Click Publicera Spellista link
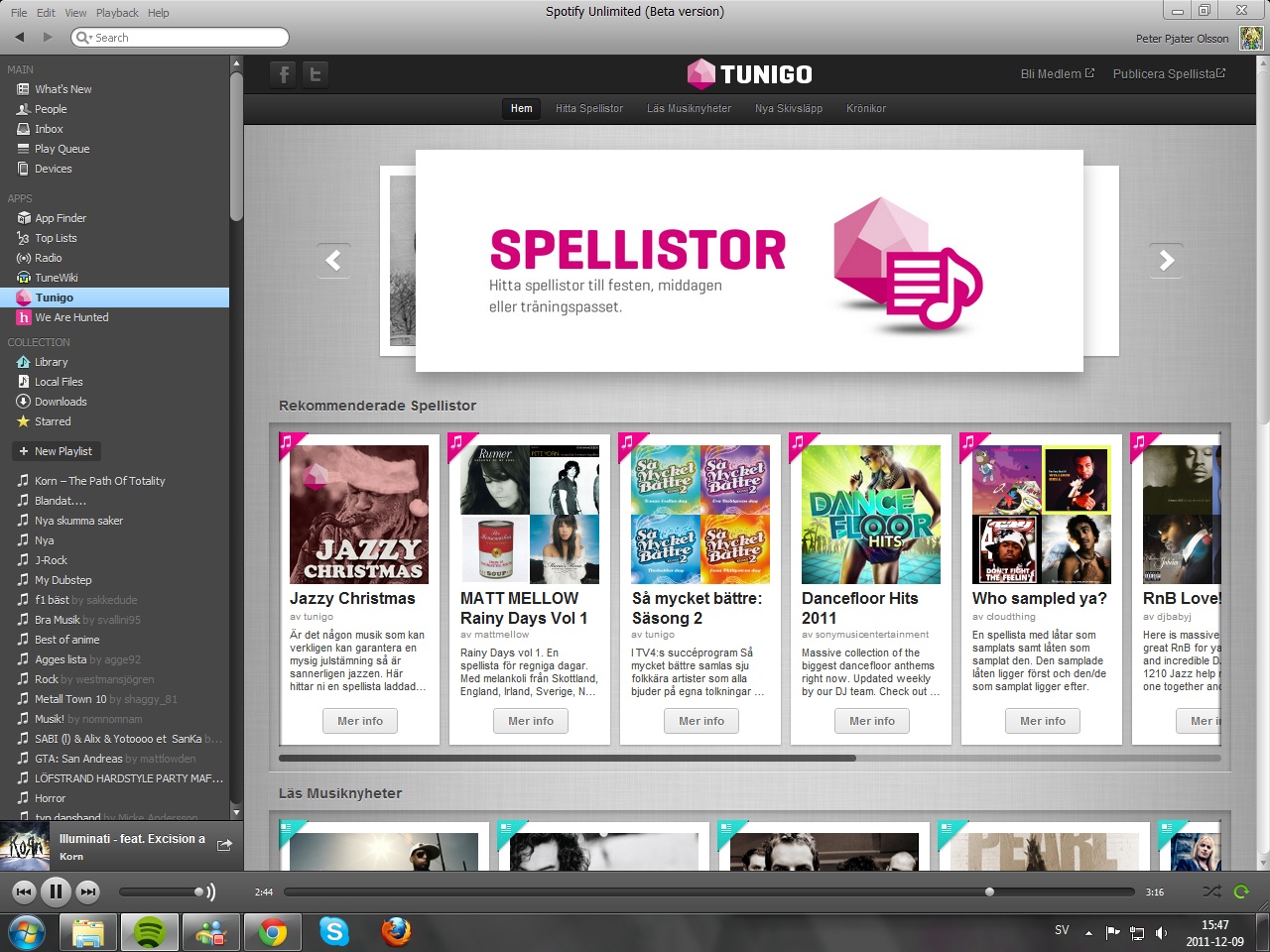 1169,73
